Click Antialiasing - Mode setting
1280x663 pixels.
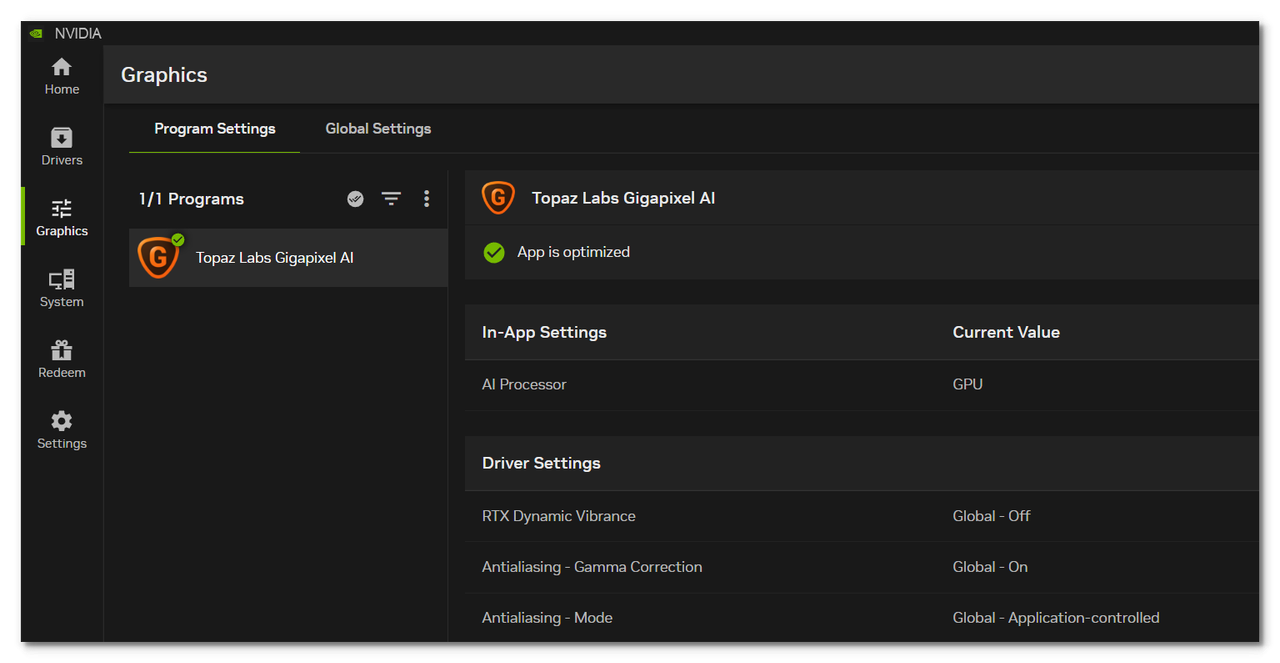[x=547, y=618]
